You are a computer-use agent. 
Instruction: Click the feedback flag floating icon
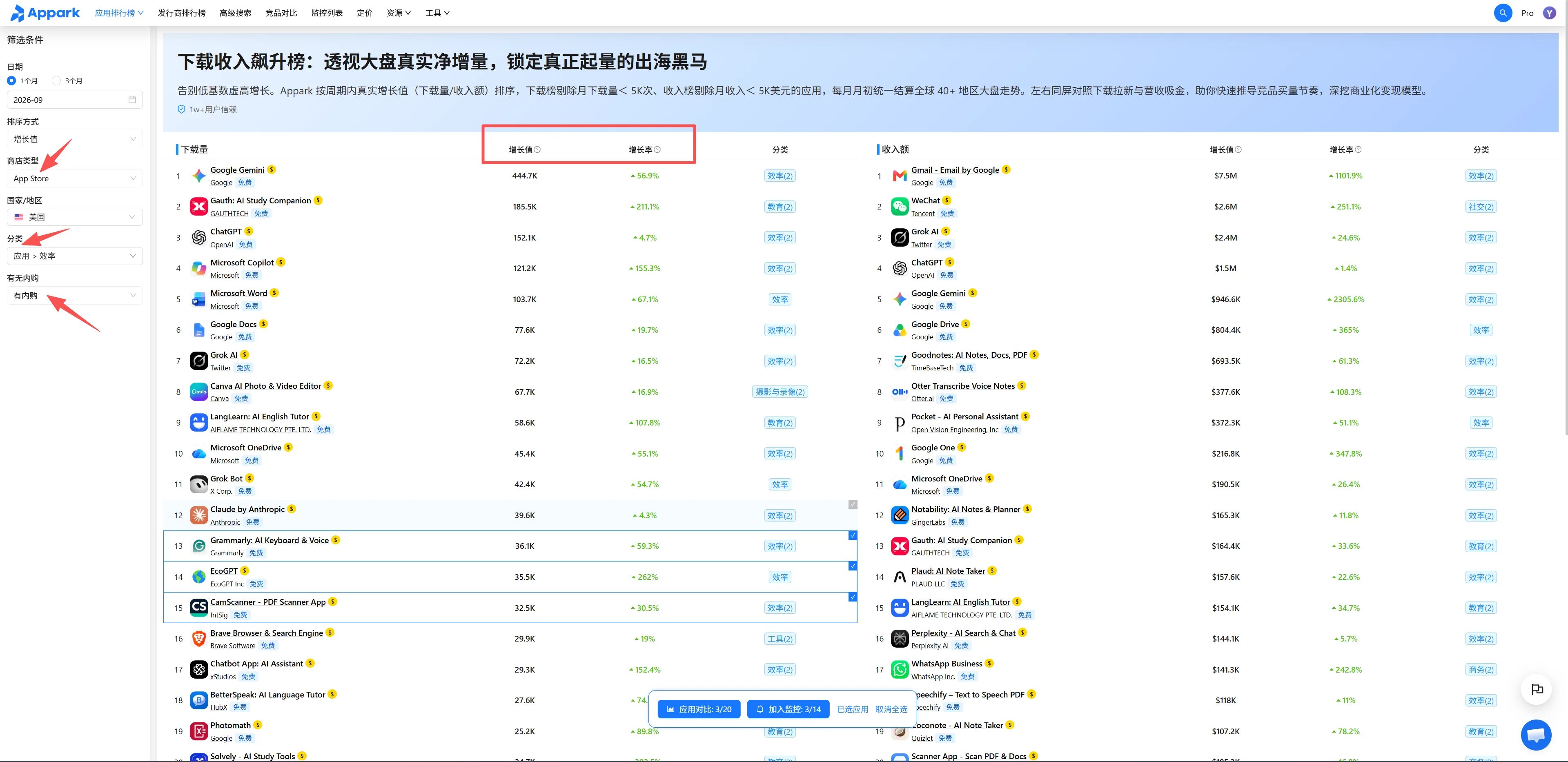click(1537, 690)
